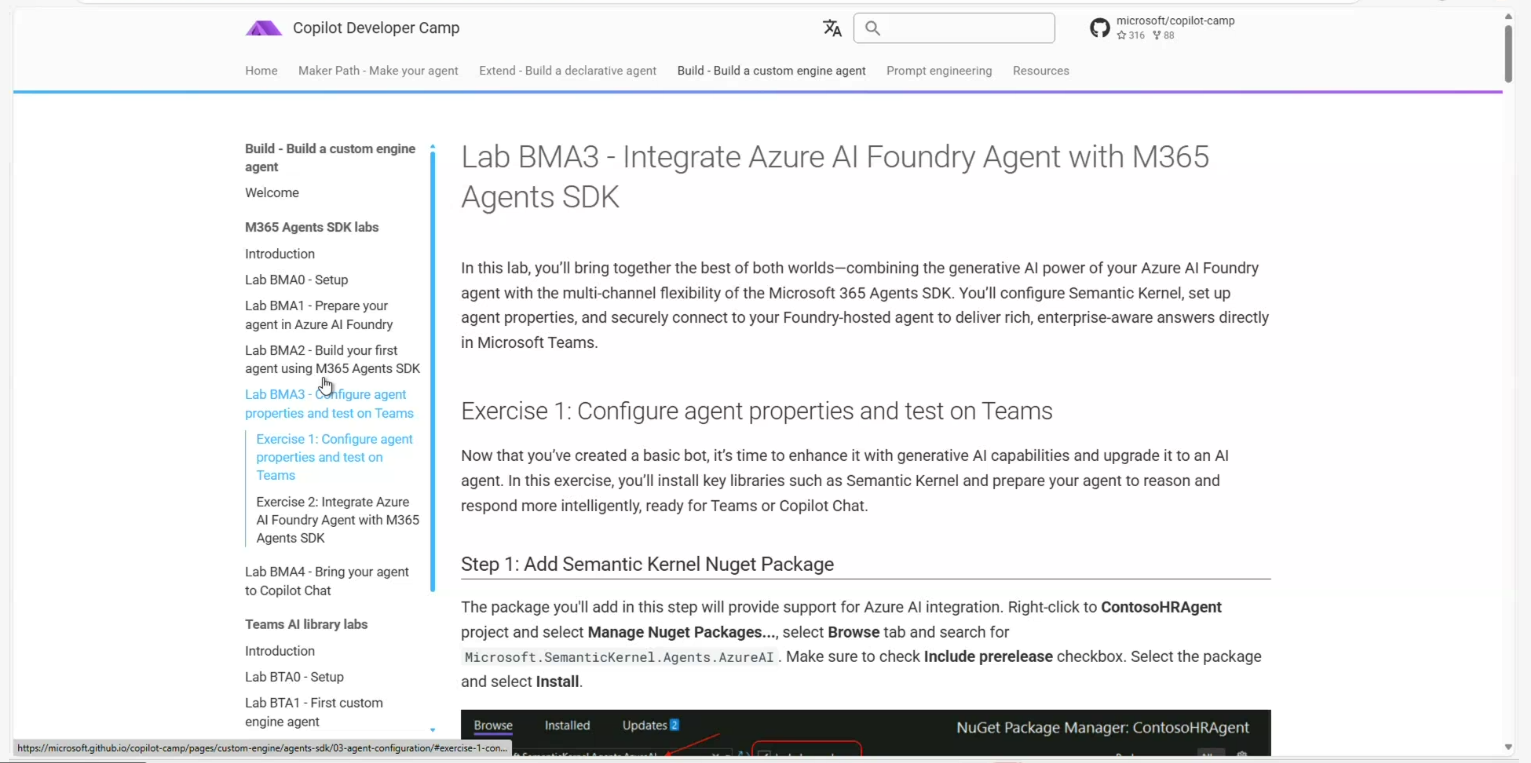The width and height of the screenshot is (1531, 763).
Task: Jump to Exercise 1 in sidebar
Action: tap(334, 457)
